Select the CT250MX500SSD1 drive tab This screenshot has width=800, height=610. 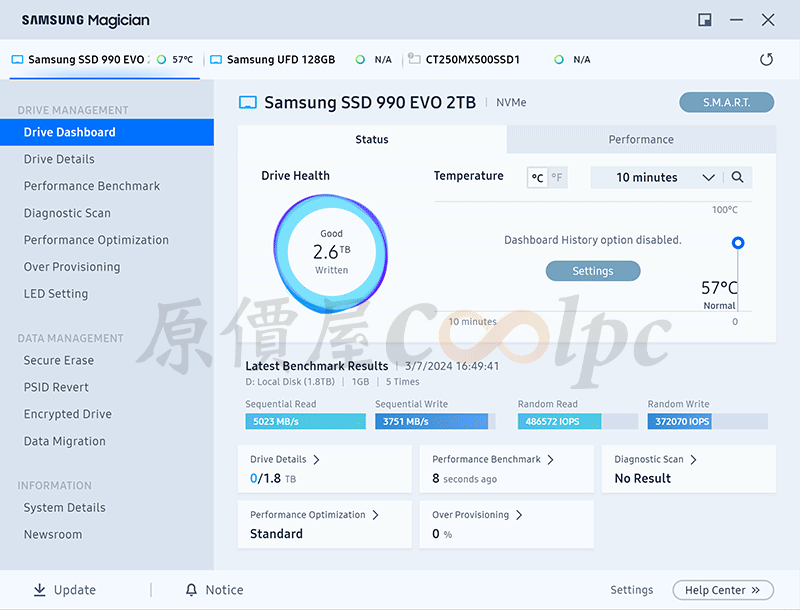500,60
